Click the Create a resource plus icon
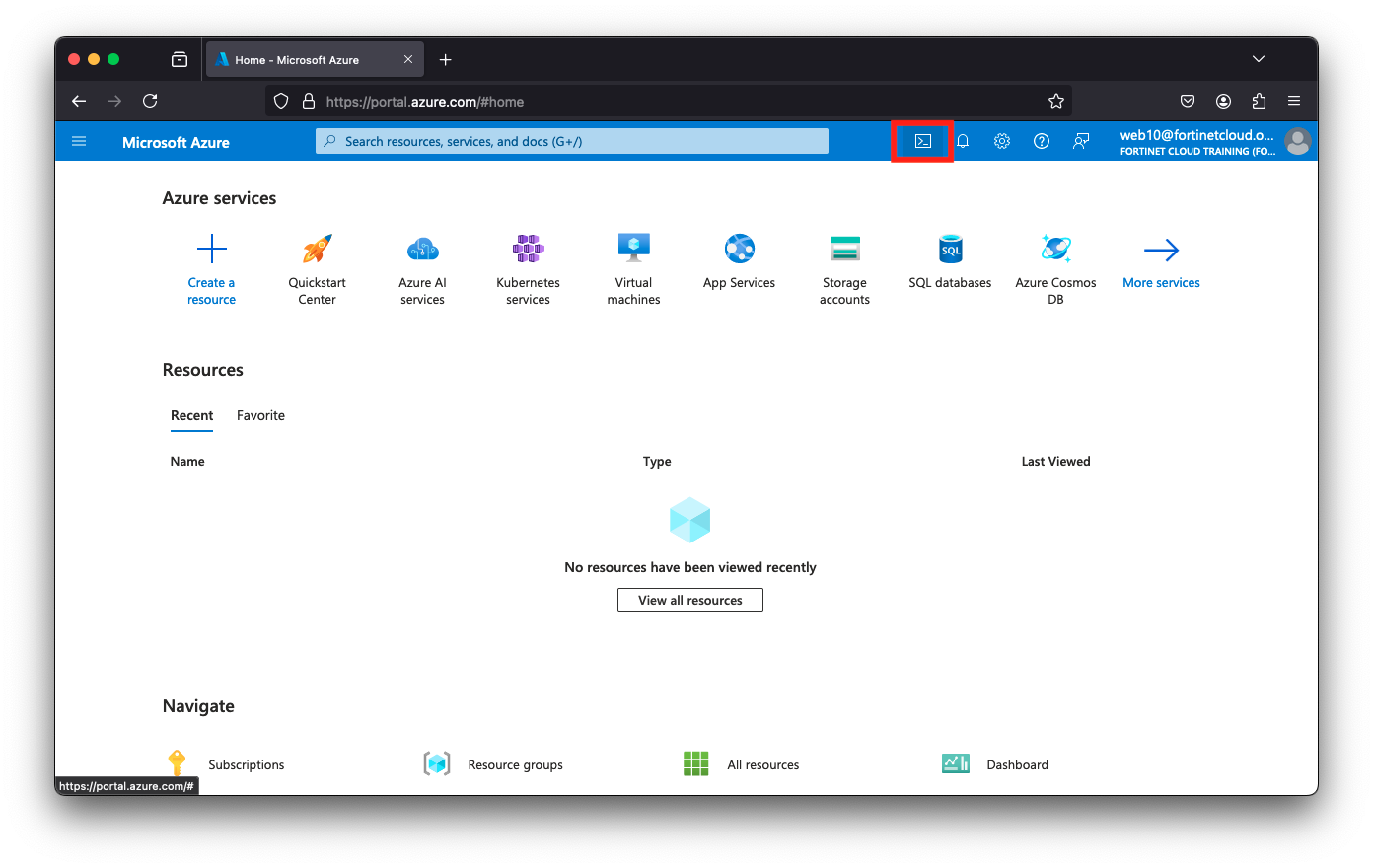Viewport: 1373px width, 868px height. click(212, 249)
